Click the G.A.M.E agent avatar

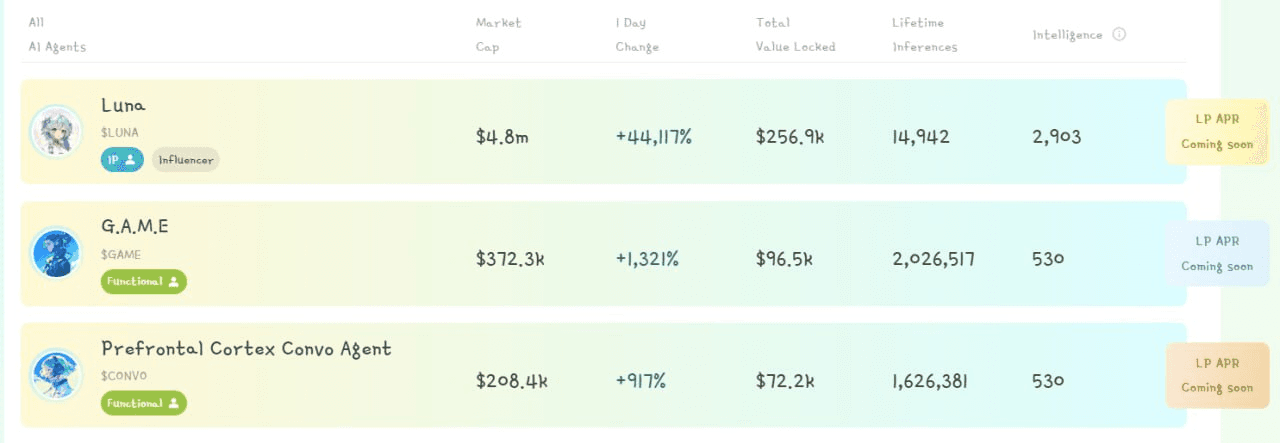pyautogui.click(x=56, y=253)
